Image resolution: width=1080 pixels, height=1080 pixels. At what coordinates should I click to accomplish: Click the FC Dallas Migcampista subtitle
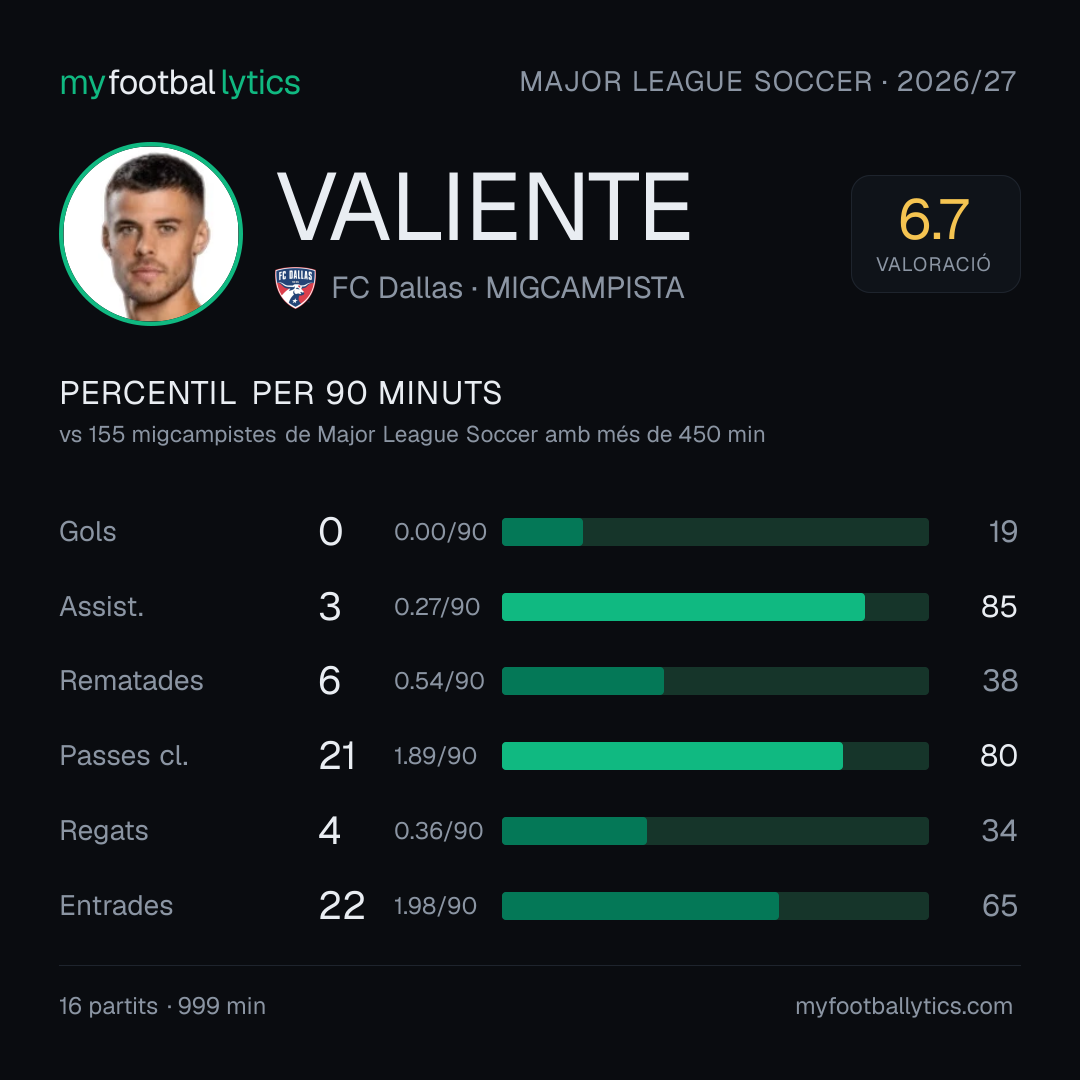pos(508,288)
